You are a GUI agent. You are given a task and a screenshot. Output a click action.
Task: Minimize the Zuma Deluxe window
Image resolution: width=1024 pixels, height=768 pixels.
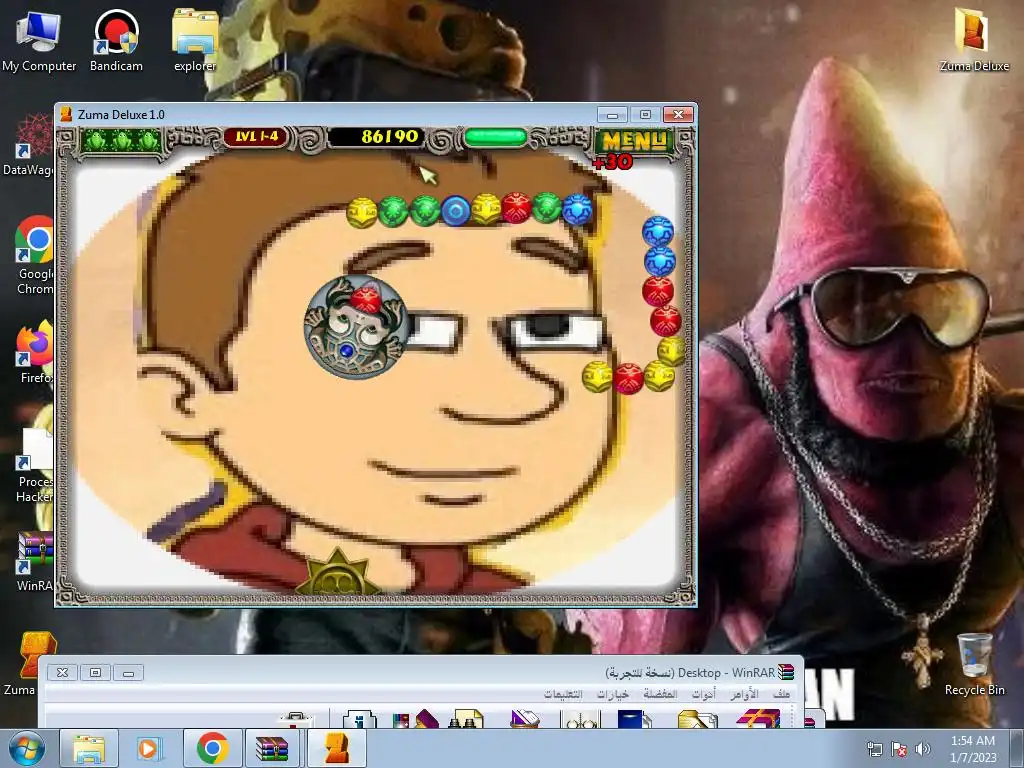pos(612,115)
